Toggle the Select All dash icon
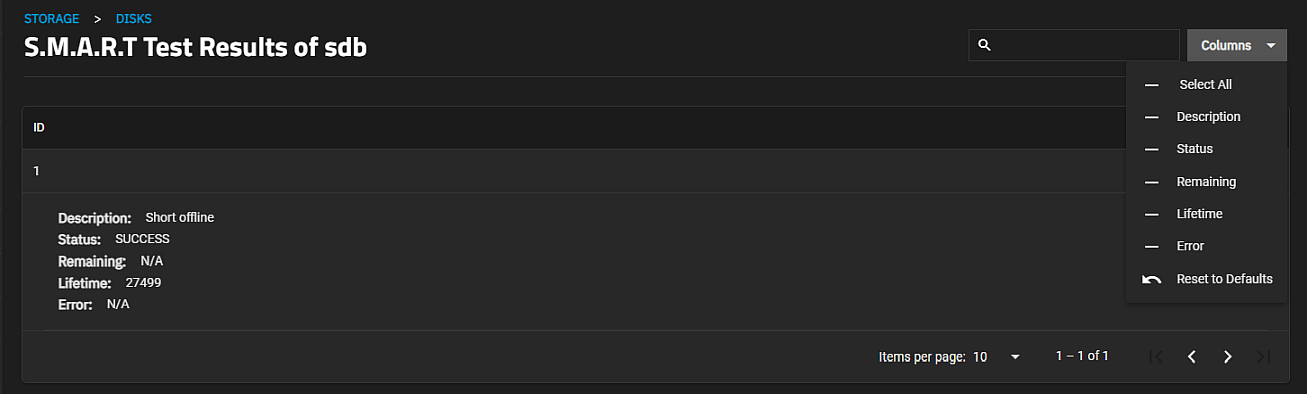Screen dimensions: 1307x394 (1152, 85)
